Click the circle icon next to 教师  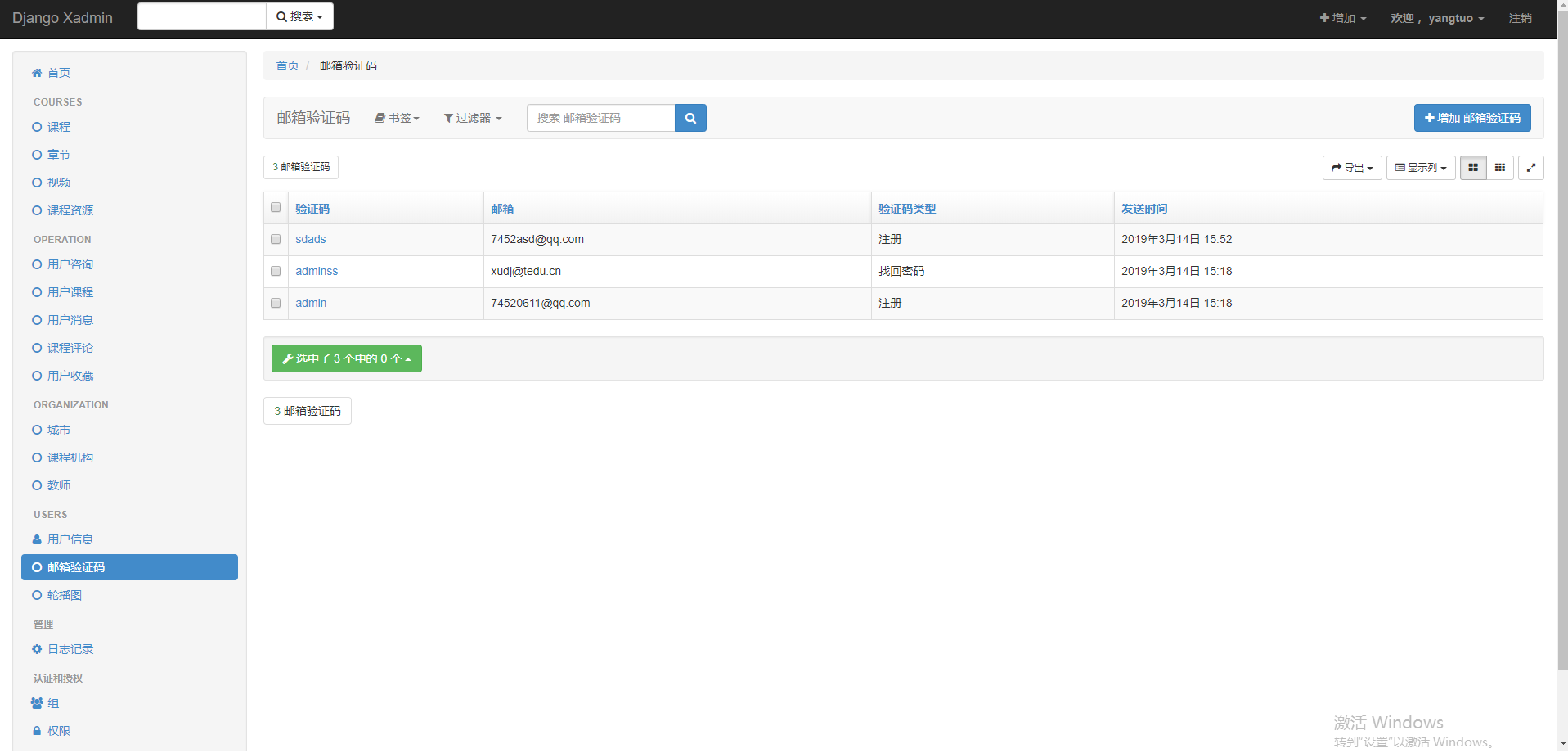[x=37, y=485]
